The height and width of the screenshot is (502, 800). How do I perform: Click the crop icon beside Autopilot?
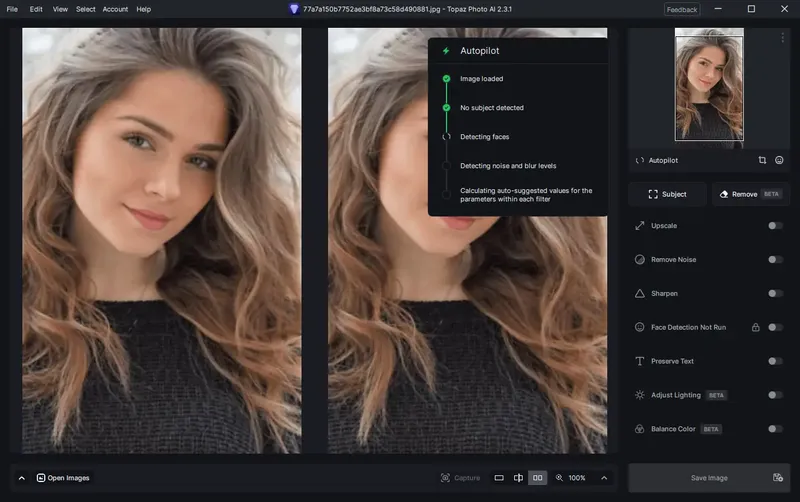pyautogui.click(x=762, y=160)
